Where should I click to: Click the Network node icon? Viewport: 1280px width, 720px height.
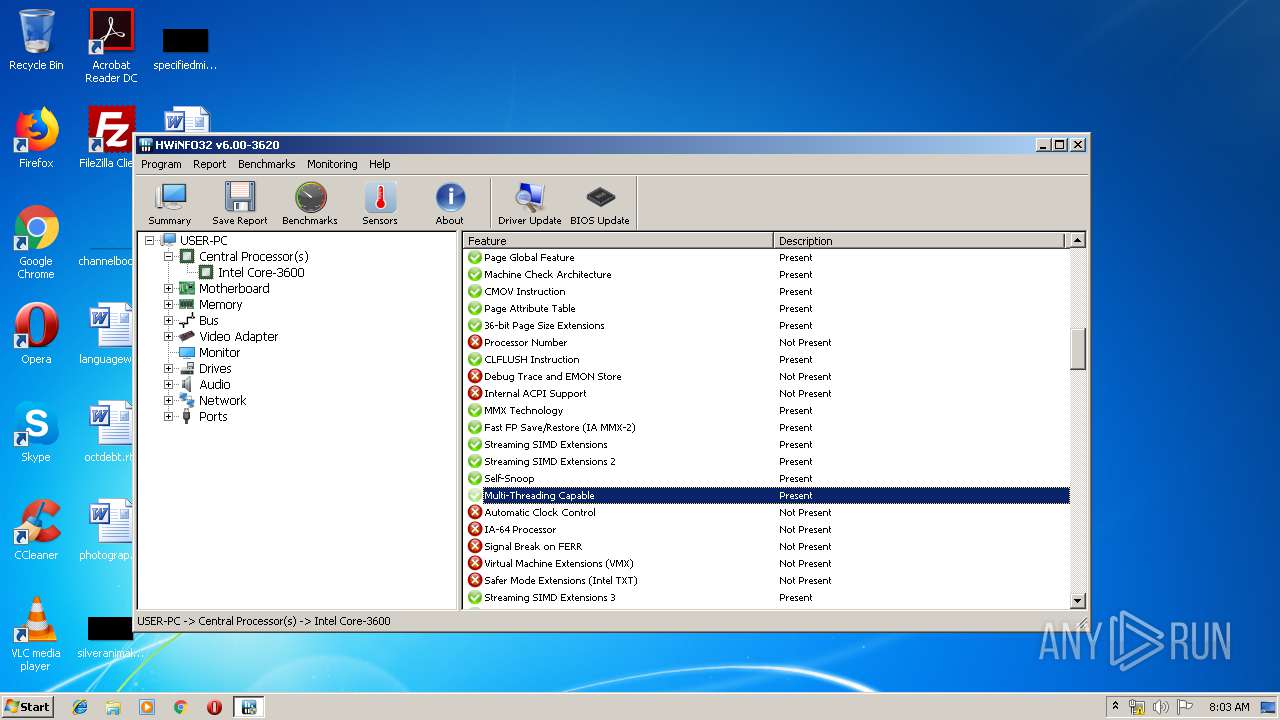[x=186, y=400]
